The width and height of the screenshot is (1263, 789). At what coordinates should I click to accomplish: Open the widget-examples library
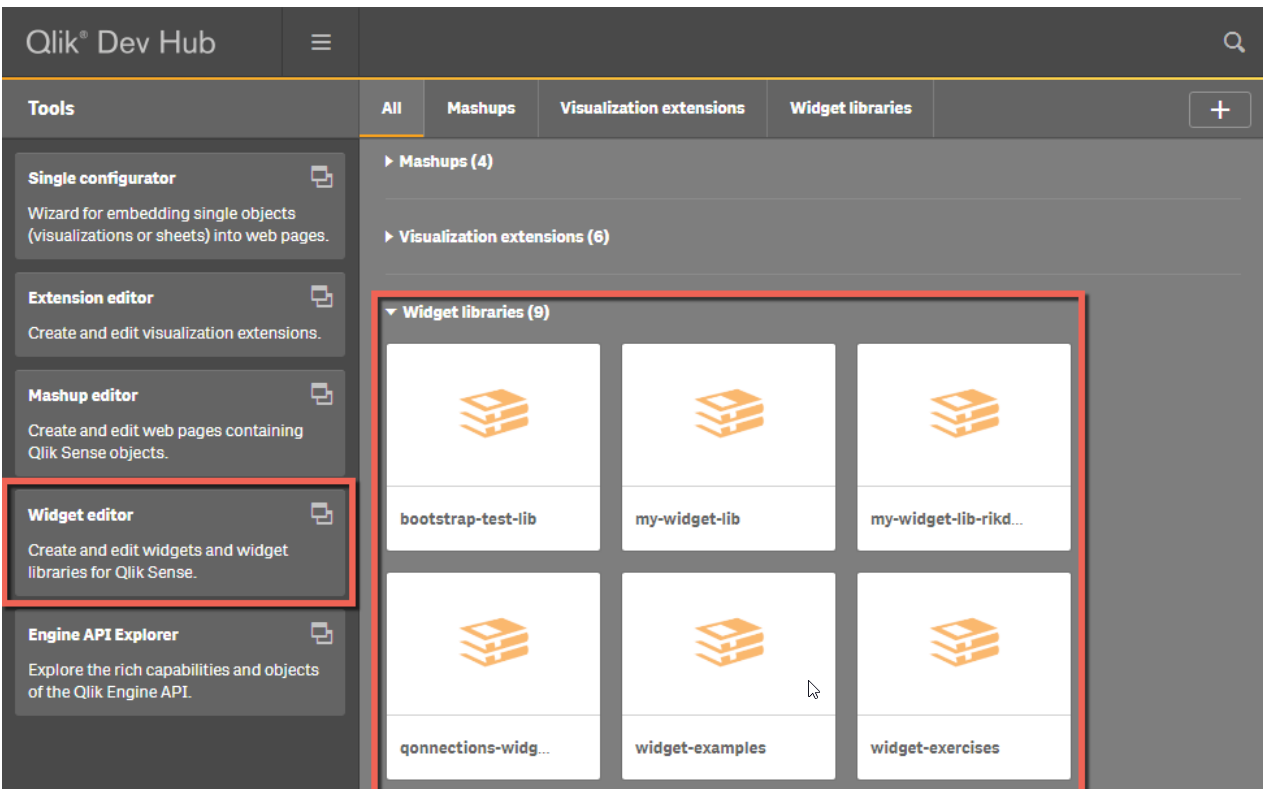pyautogui.click(x=728, y=675)
